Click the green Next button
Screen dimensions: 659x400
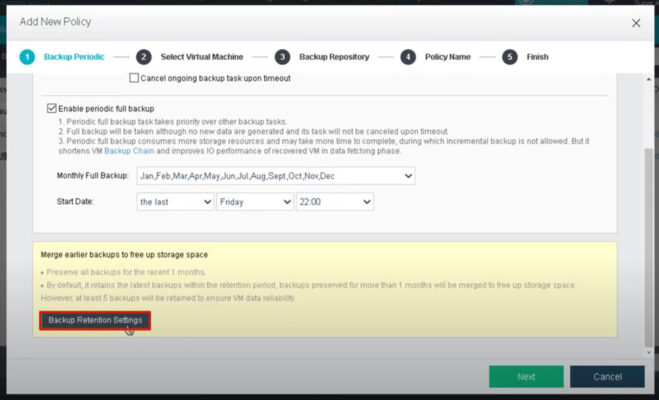526,377
